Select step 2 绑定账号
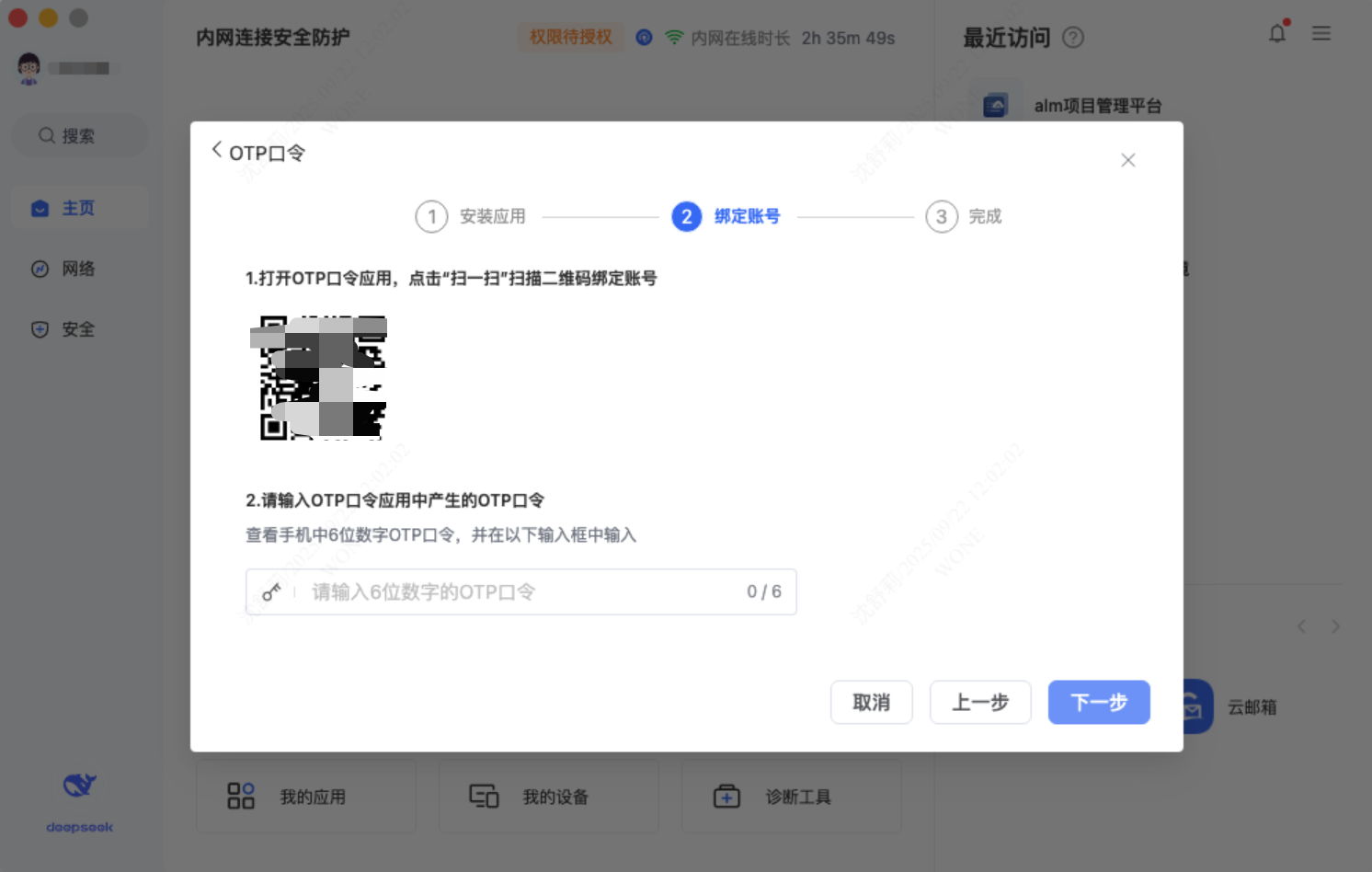The height and width of the screenshot is (872, 1372). coord(726,216)
